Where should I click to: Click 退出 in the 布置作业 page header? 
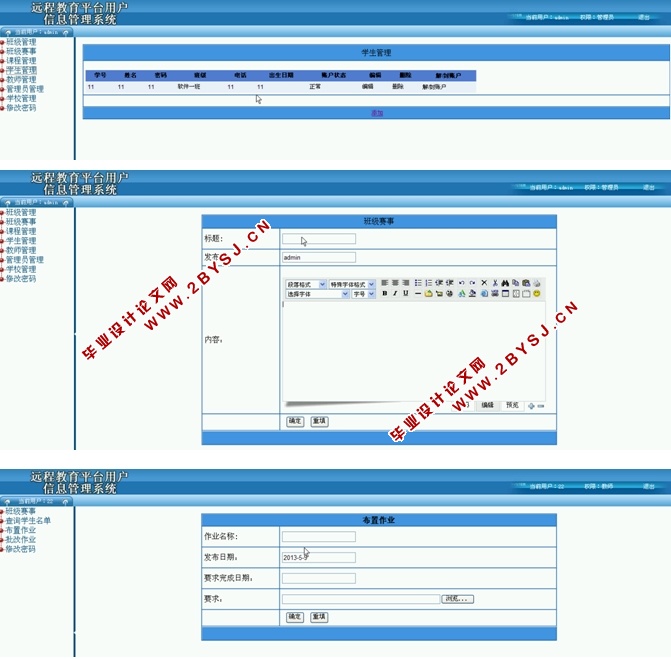649,487
